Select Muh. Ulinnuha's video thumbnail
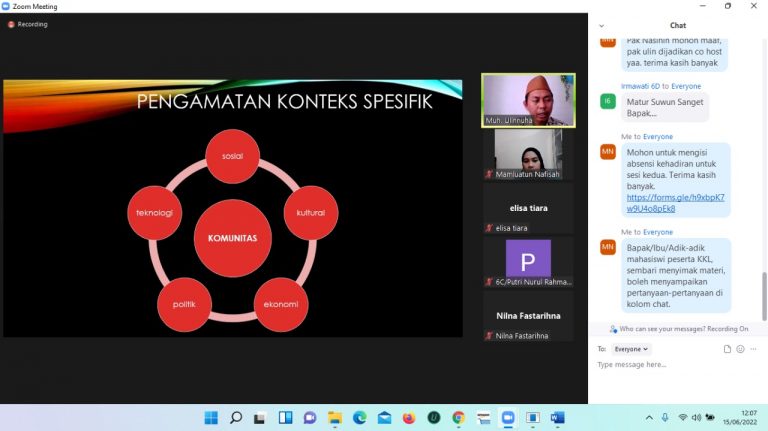This screenshot has width=768, height=431. click(x=528, y=100)
